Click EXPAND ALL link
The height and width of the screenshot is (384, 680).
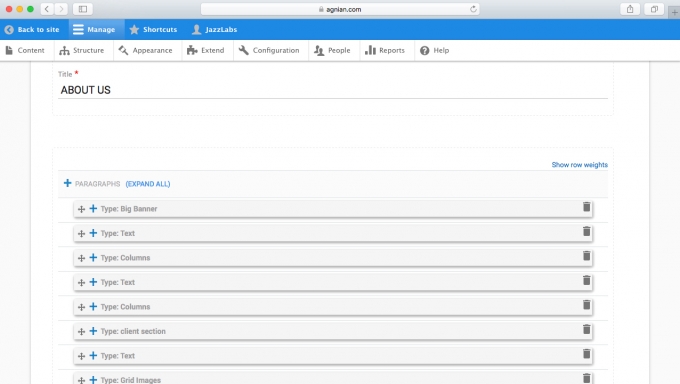[148, 184]
